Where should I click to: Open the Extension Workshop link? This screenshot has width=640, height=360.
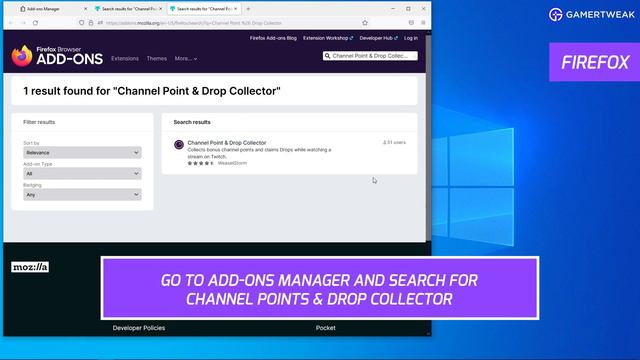pos(328,38)
